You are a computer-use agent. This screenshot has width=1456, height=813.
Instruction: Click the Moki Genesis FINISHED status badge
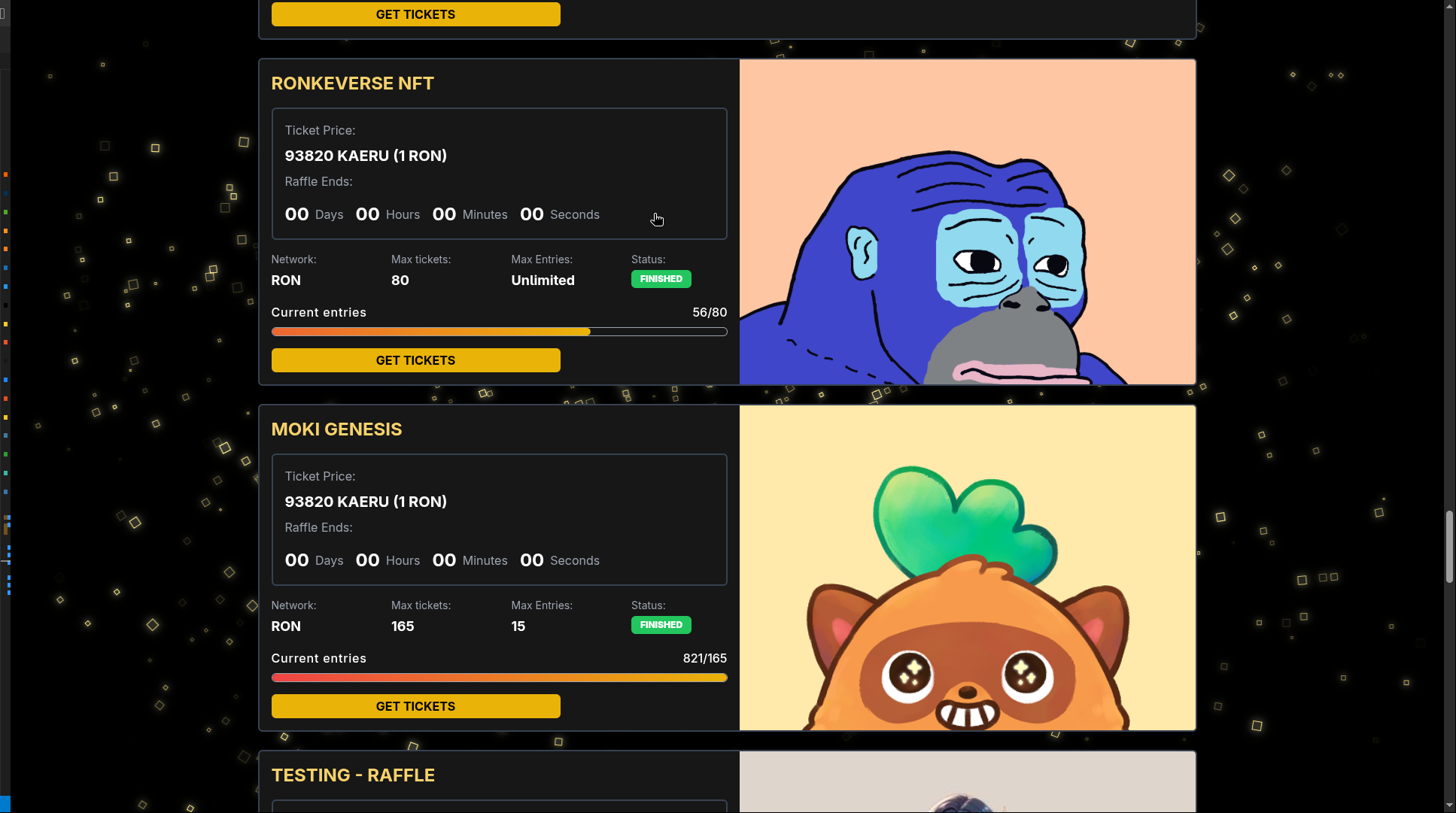click(x=661, y=625)
